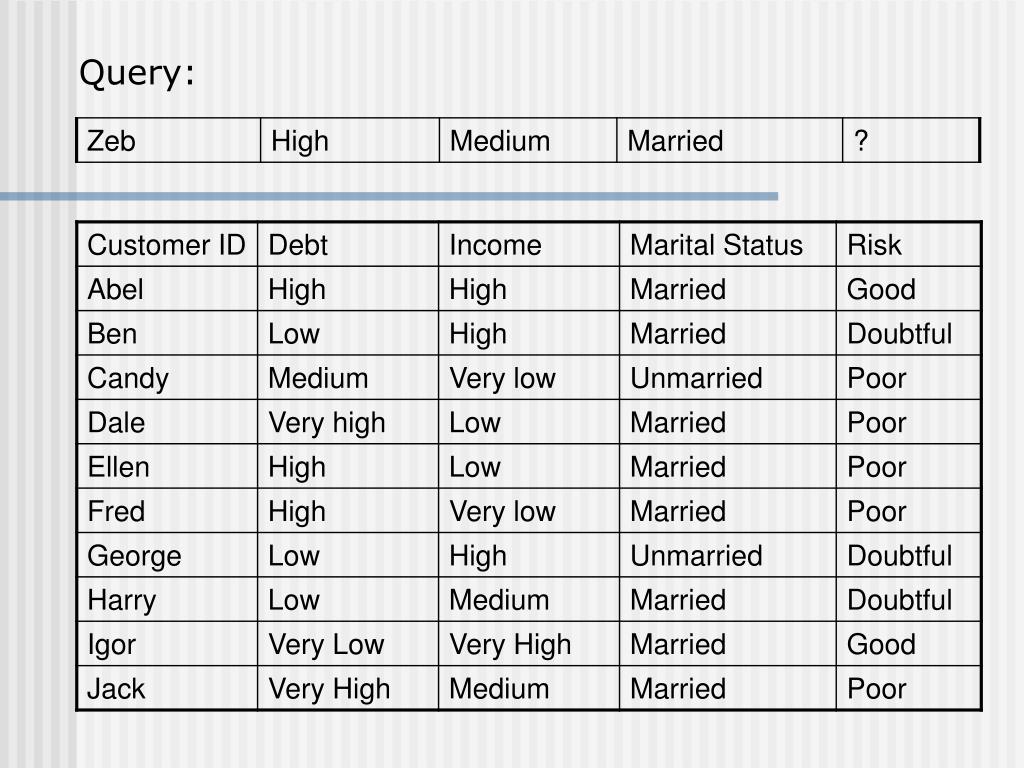Select the Zeb cell in query row
The width and height of the screenshot is (1024, 768).
[168, 140]
